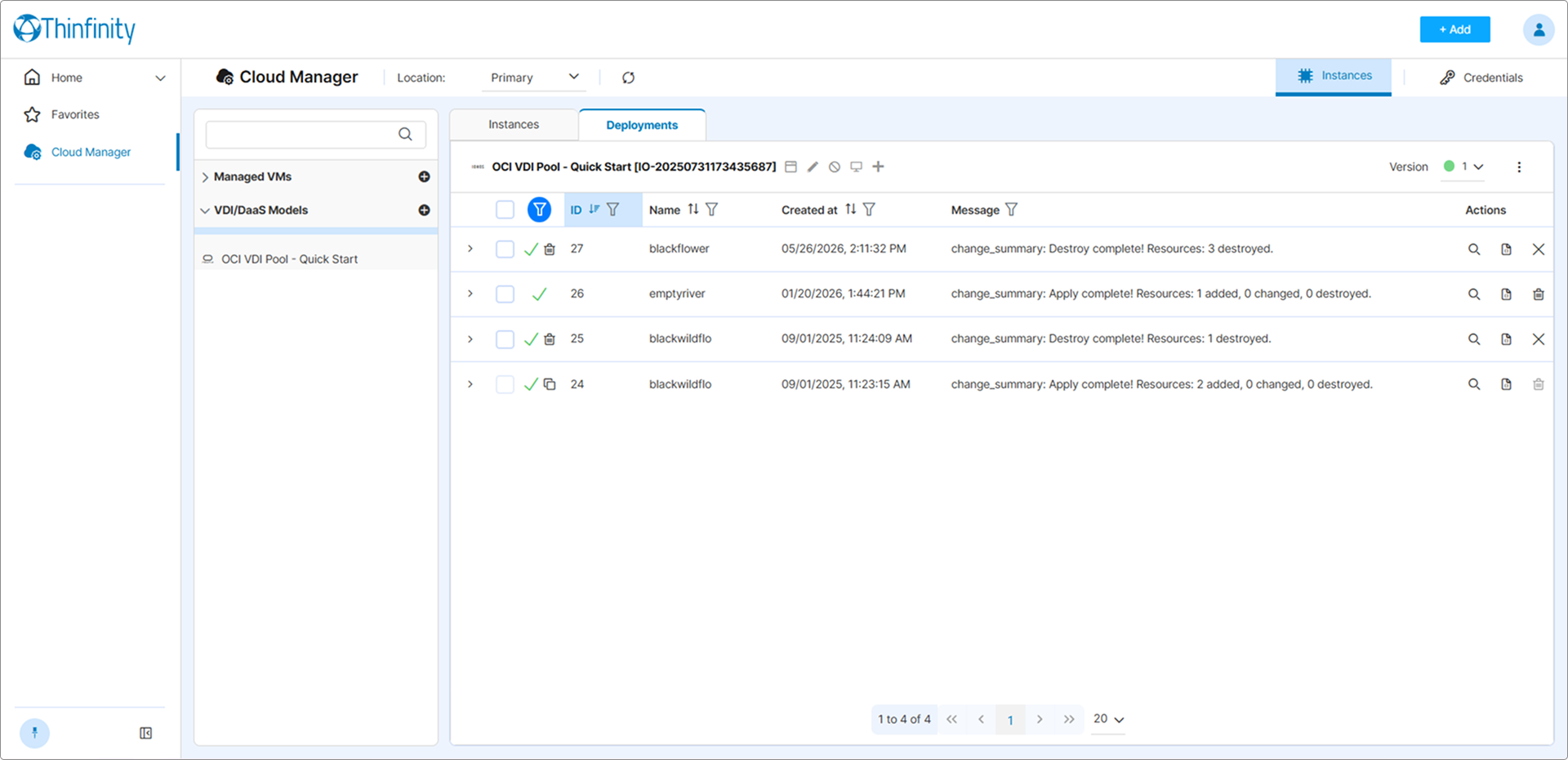Open log document for emptyriver deployment
Viewport: 1568px width, 760px height.
pyautogui.click(x=1506, y=294)
